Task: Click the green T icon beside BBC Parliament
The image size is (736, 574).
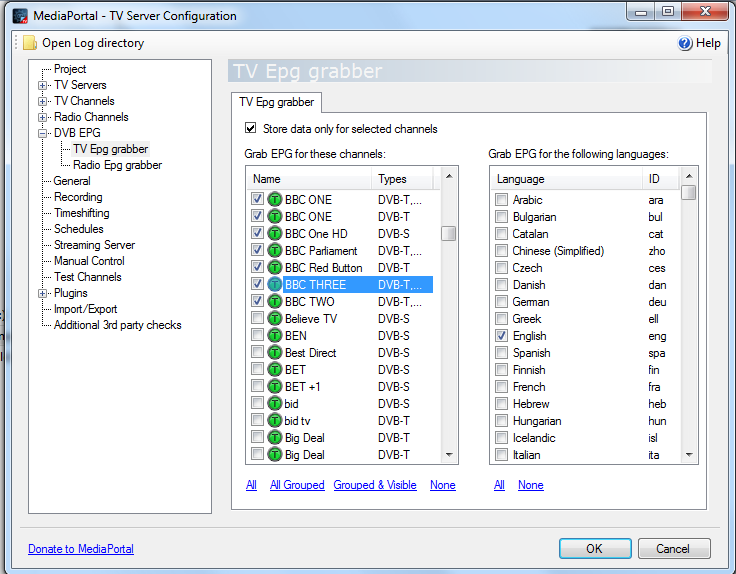Action: 274,251
